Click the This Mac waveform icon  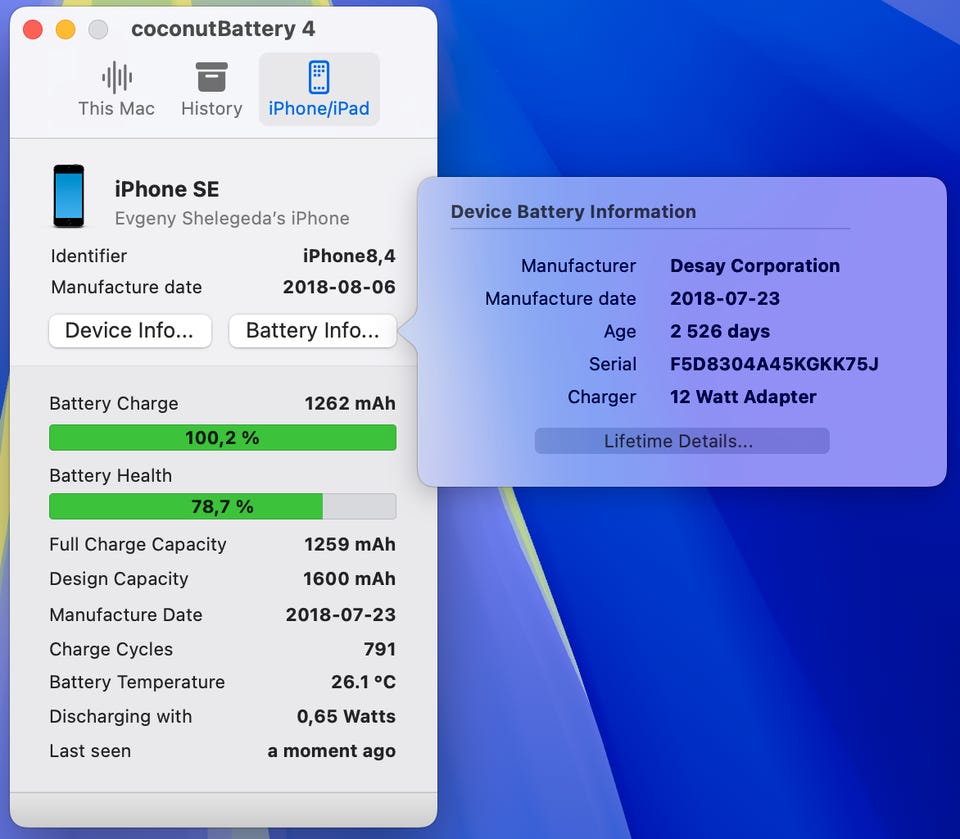[x=117, y=78]
